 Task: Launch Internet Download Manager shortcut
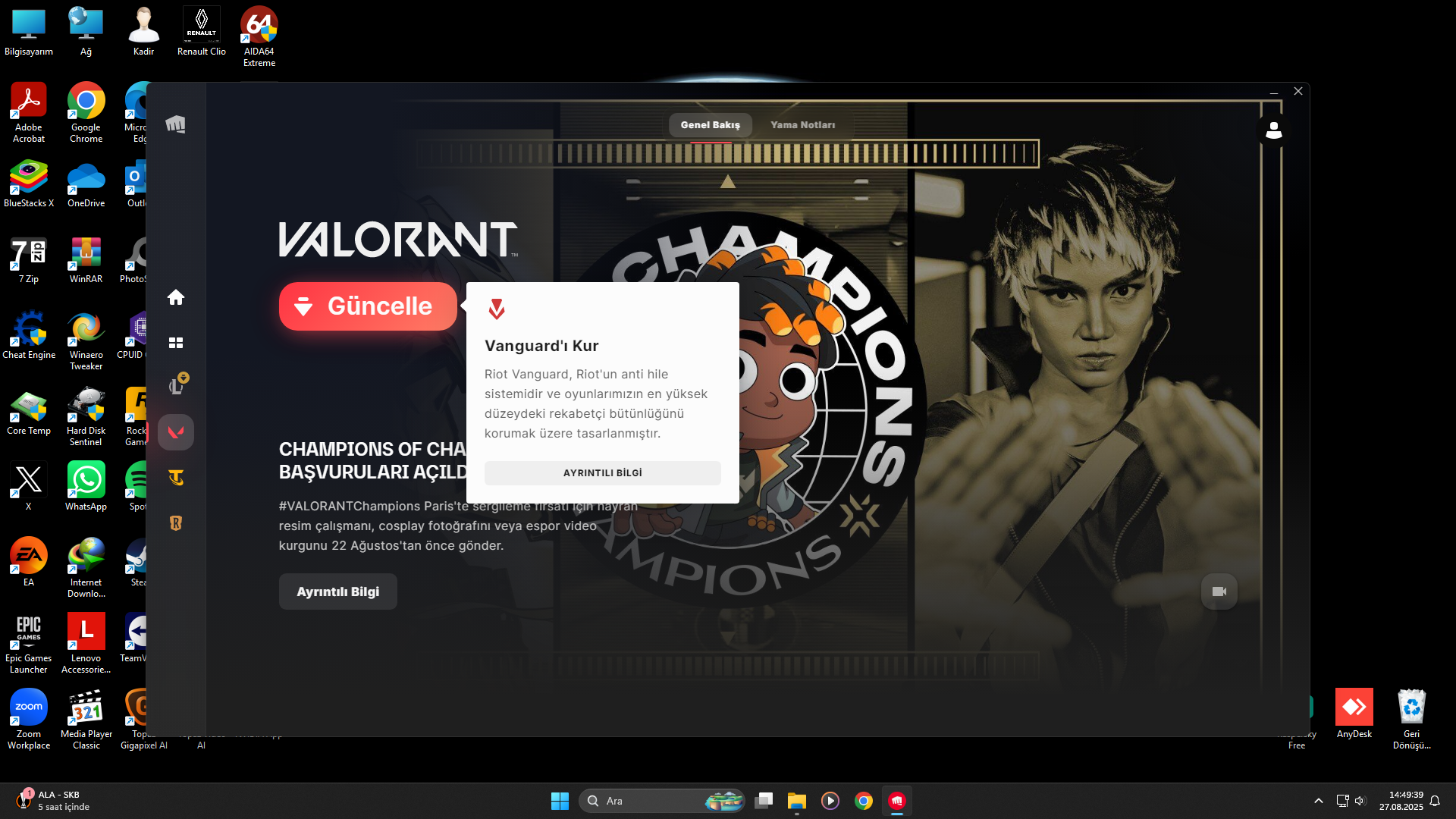pyautogui.click(x=86, y=569)
